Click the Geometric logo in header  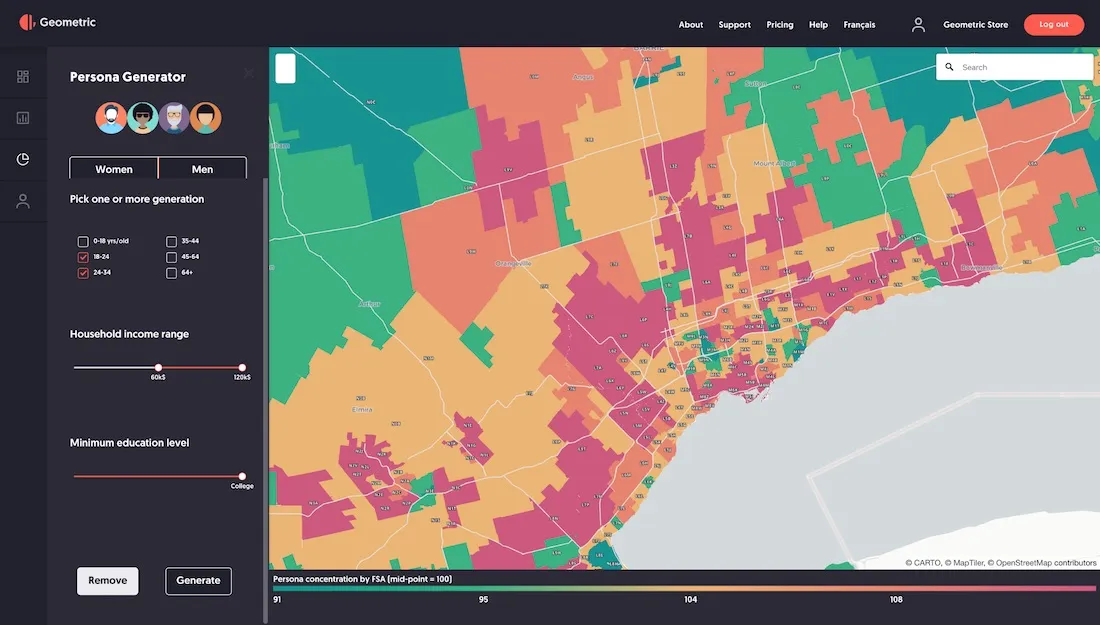pyautogui.click(x=57, y=22)
